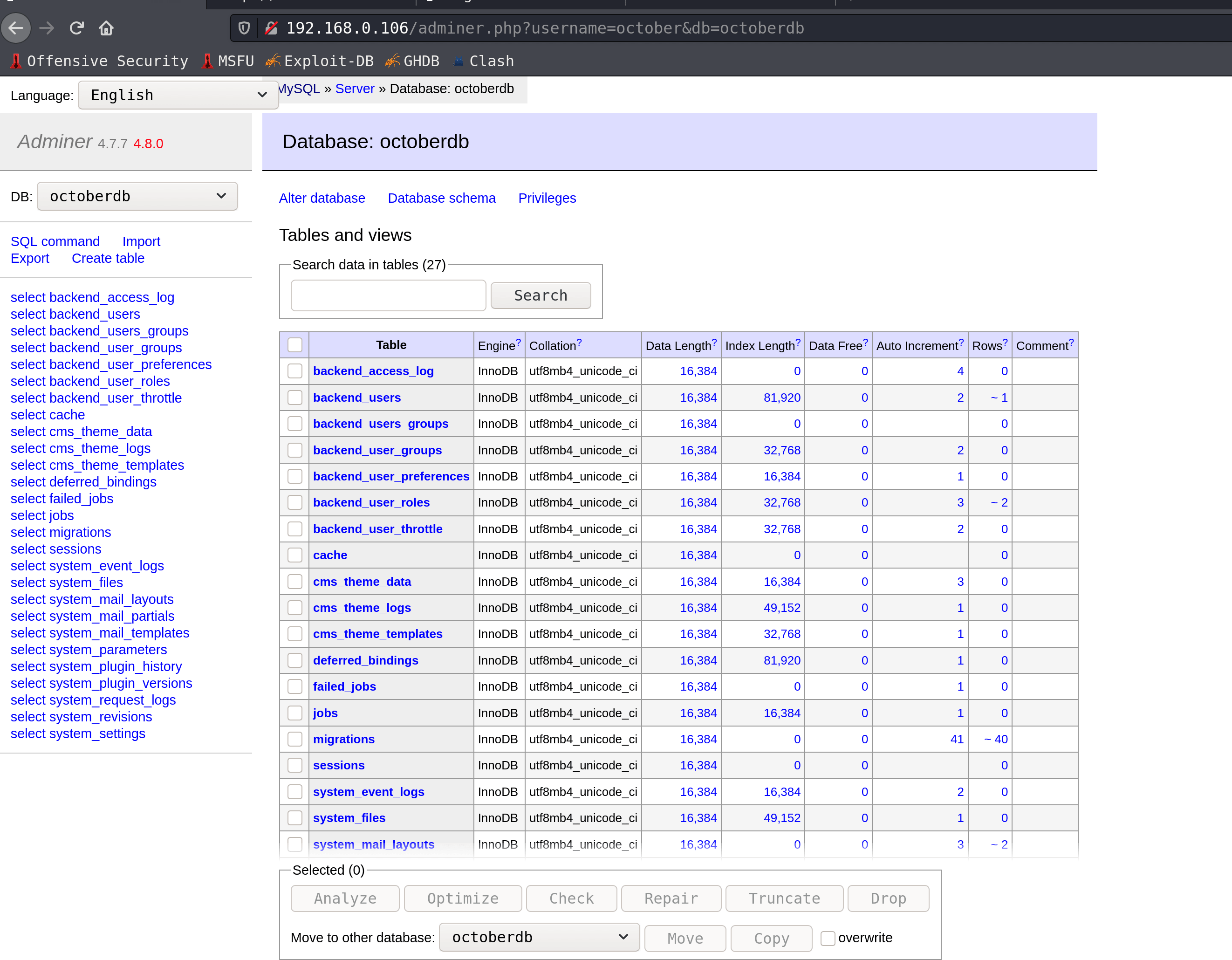This screenshot has width=1232, height=960.
Task: Check the migrations row checkbox
Action: [294, 738]
